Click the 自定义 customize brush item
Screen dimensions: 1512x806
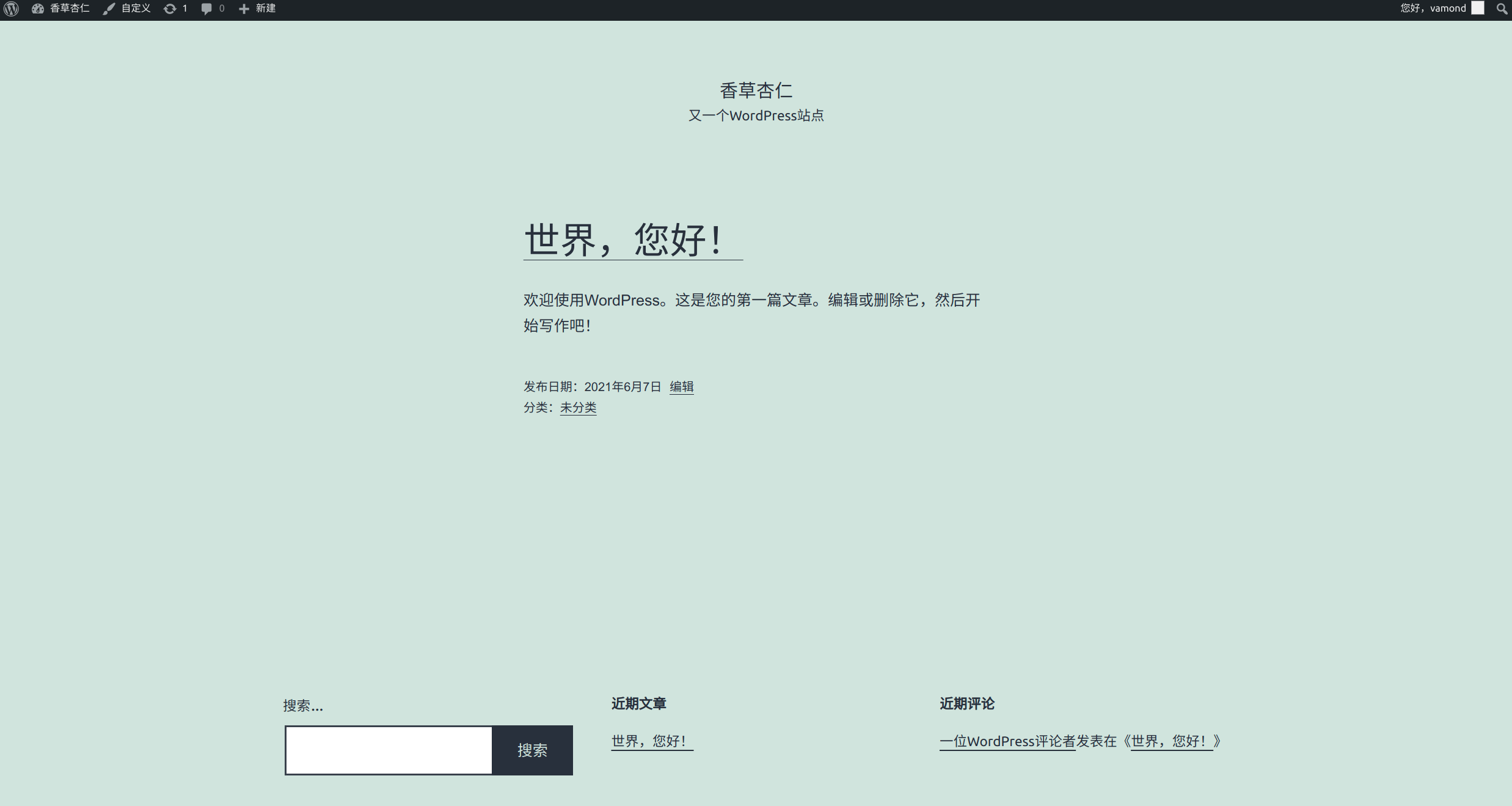click(127, 9)
